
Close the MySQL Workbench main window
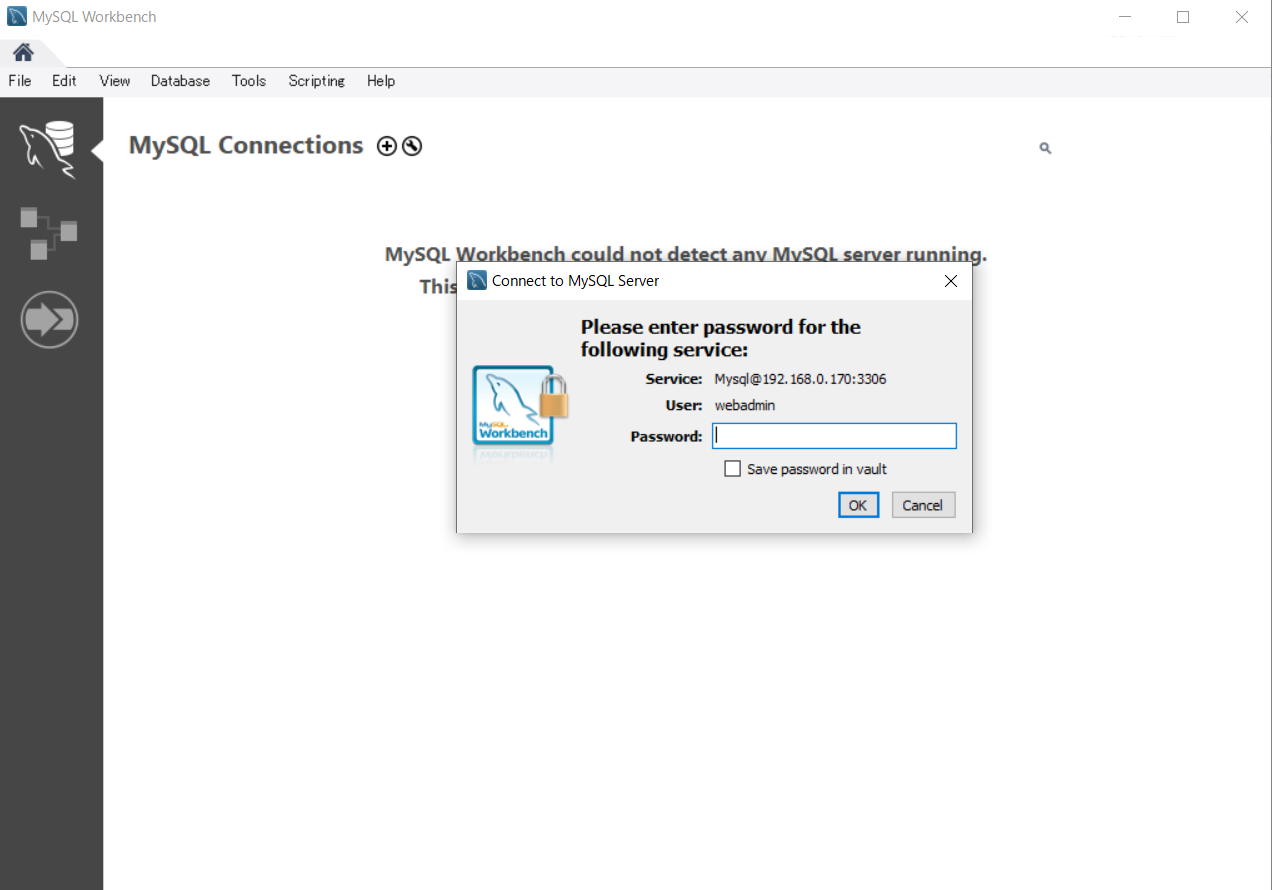click(x=1241, y=17)
